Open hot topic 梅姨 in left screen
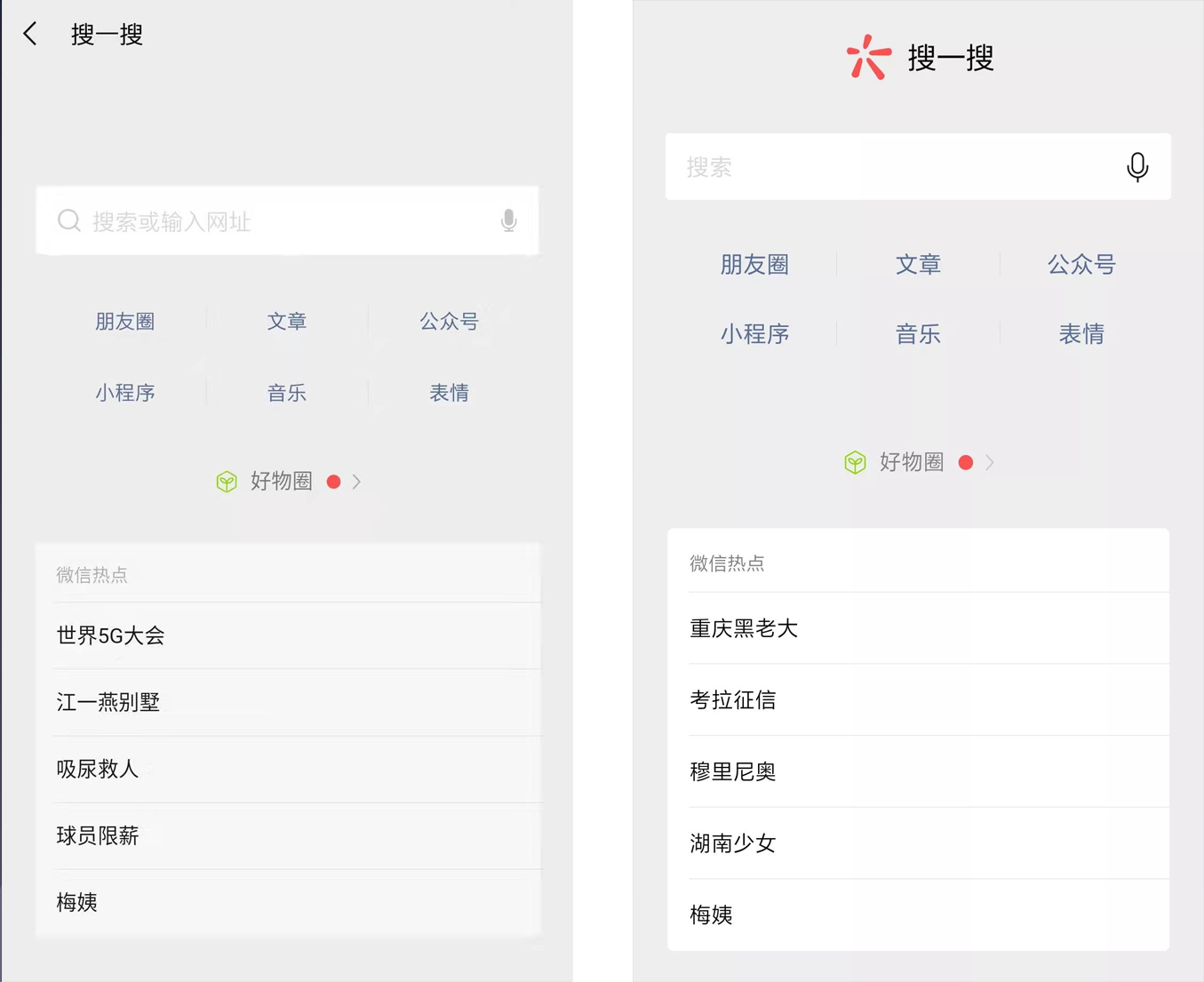 click(x=297, y=902)
